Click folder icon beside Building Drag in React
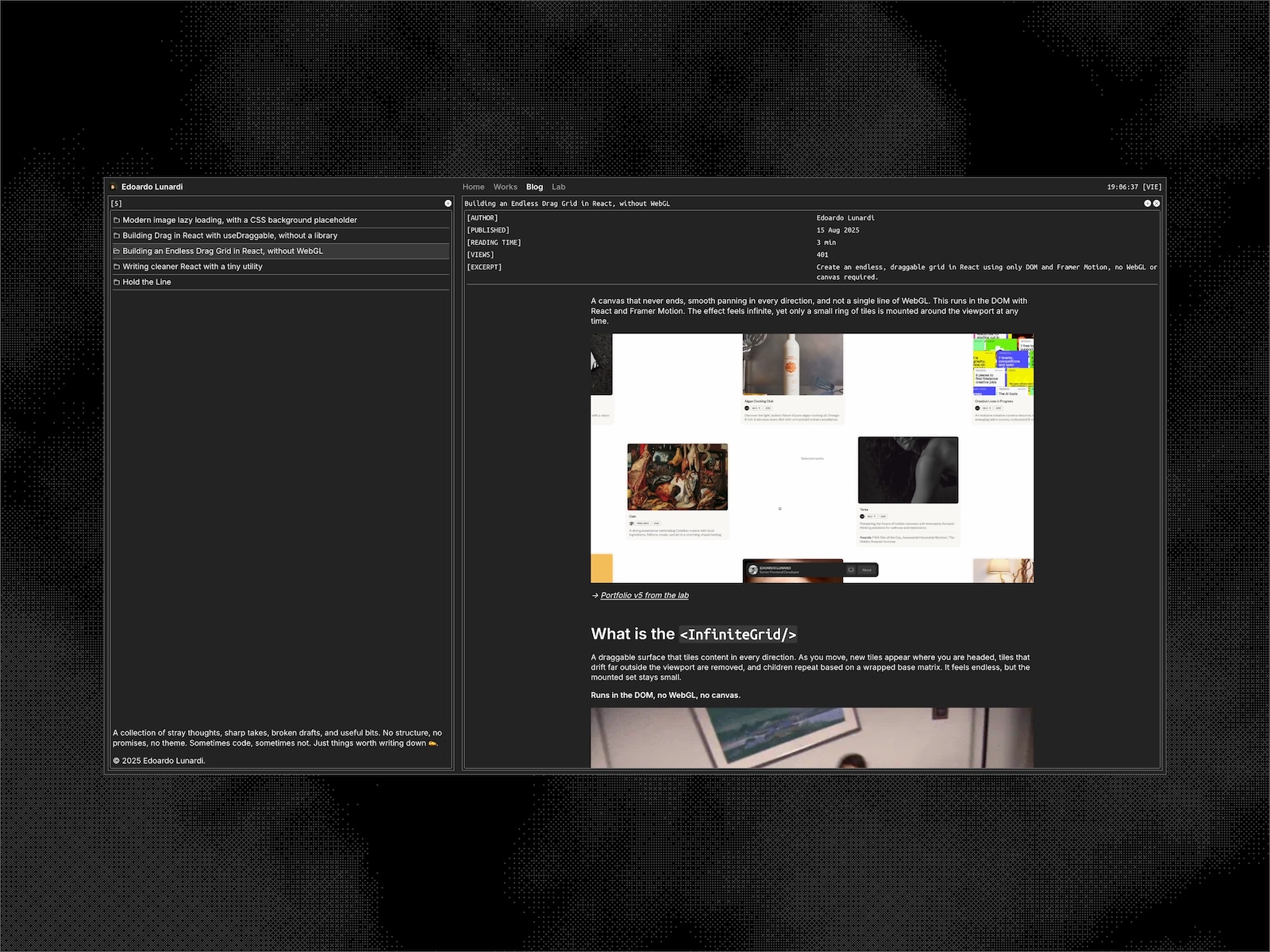This screenshot has height=952, width=1270. (x=117, y=236)
